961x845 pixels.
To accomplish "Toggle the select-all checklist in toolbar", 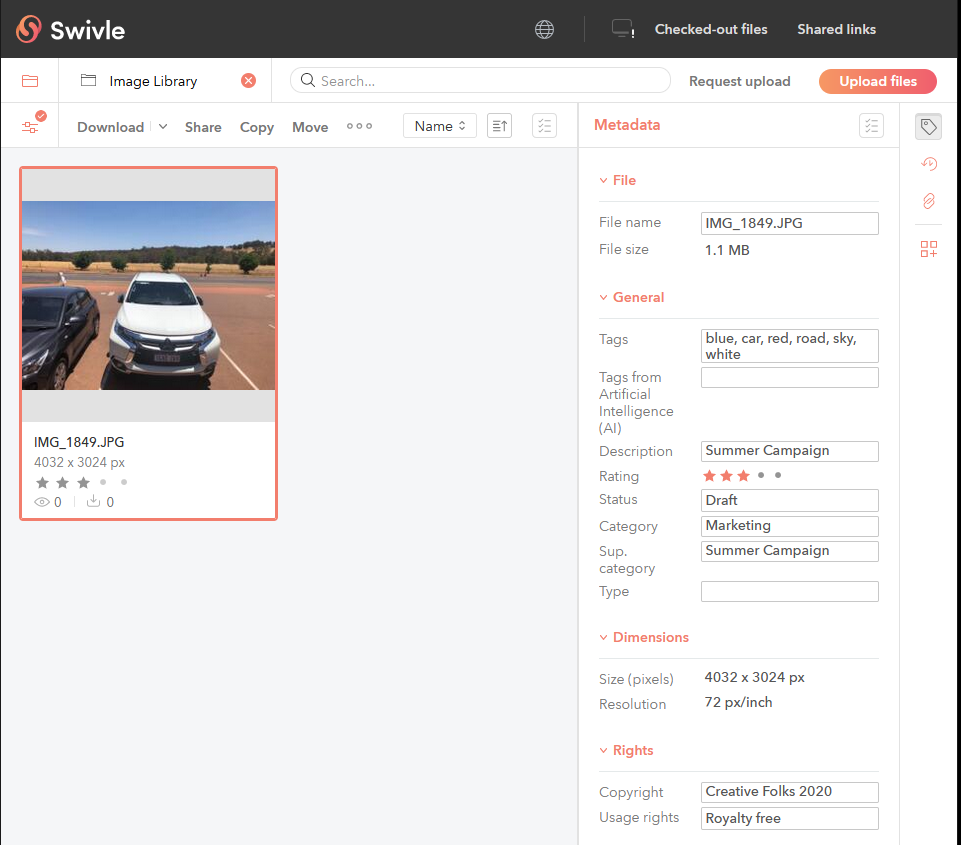I will coord(544,126).
